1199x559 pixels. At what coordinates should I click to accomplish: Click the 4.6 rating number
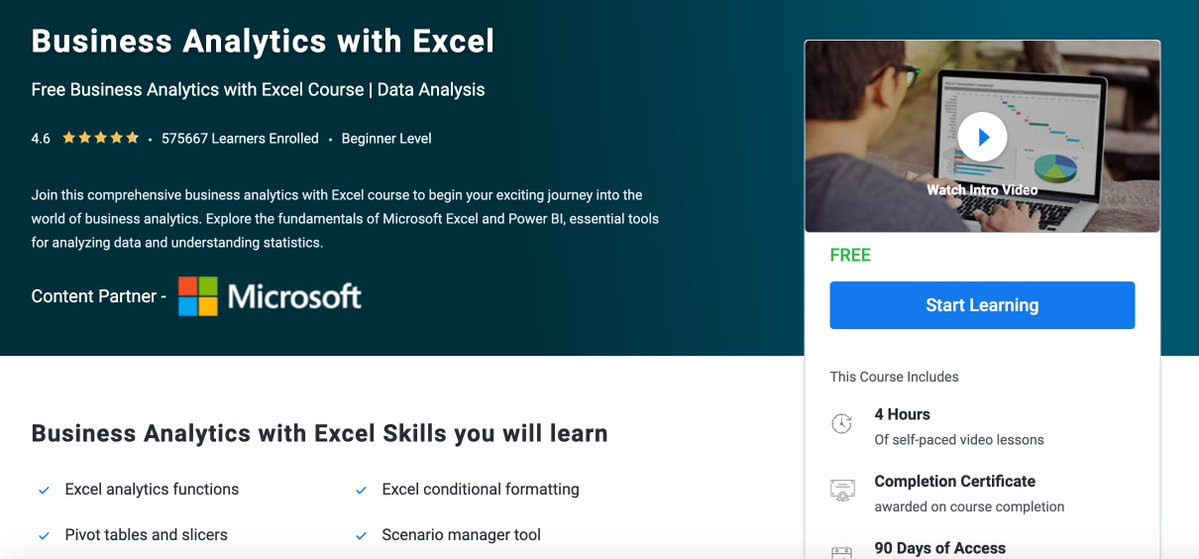(41, 139)
